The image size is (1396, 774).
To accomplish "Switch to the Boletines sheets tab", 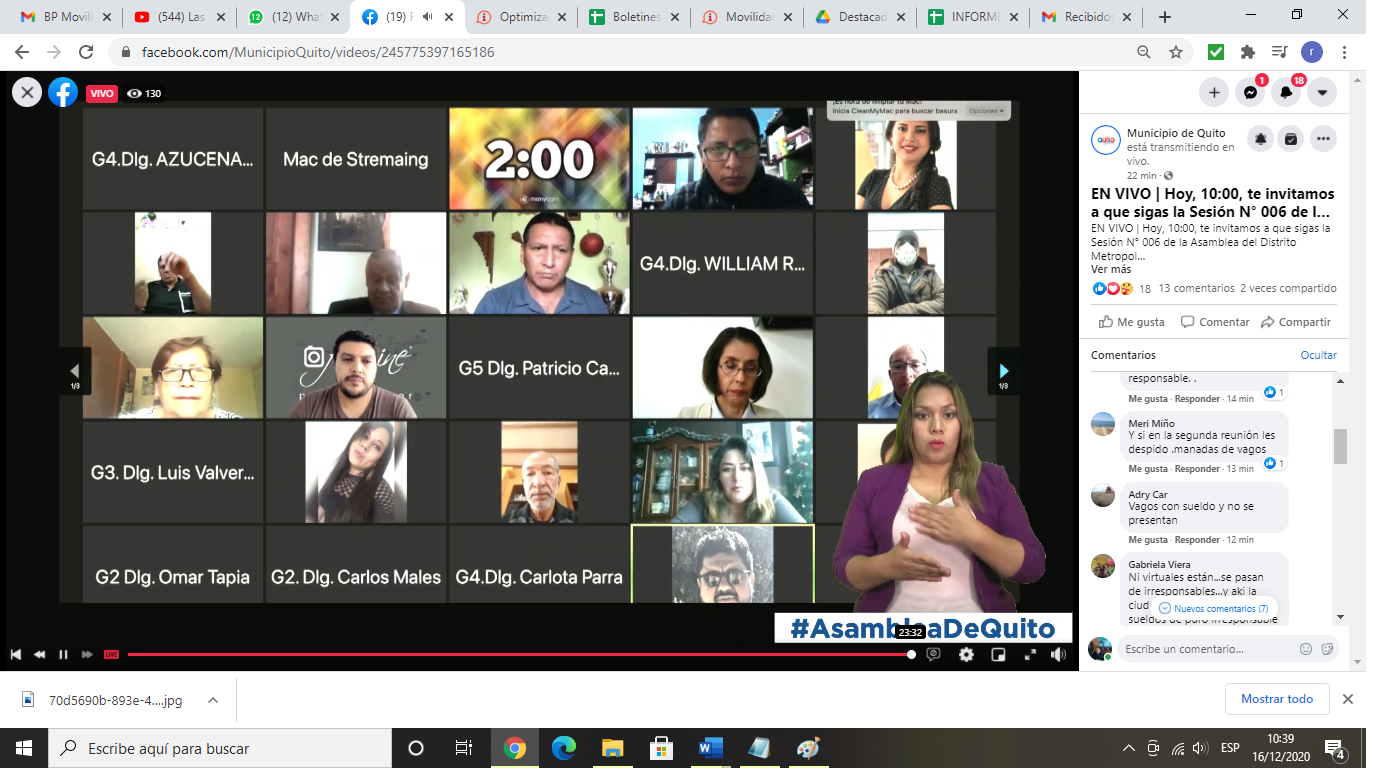I will click(635, 17).
